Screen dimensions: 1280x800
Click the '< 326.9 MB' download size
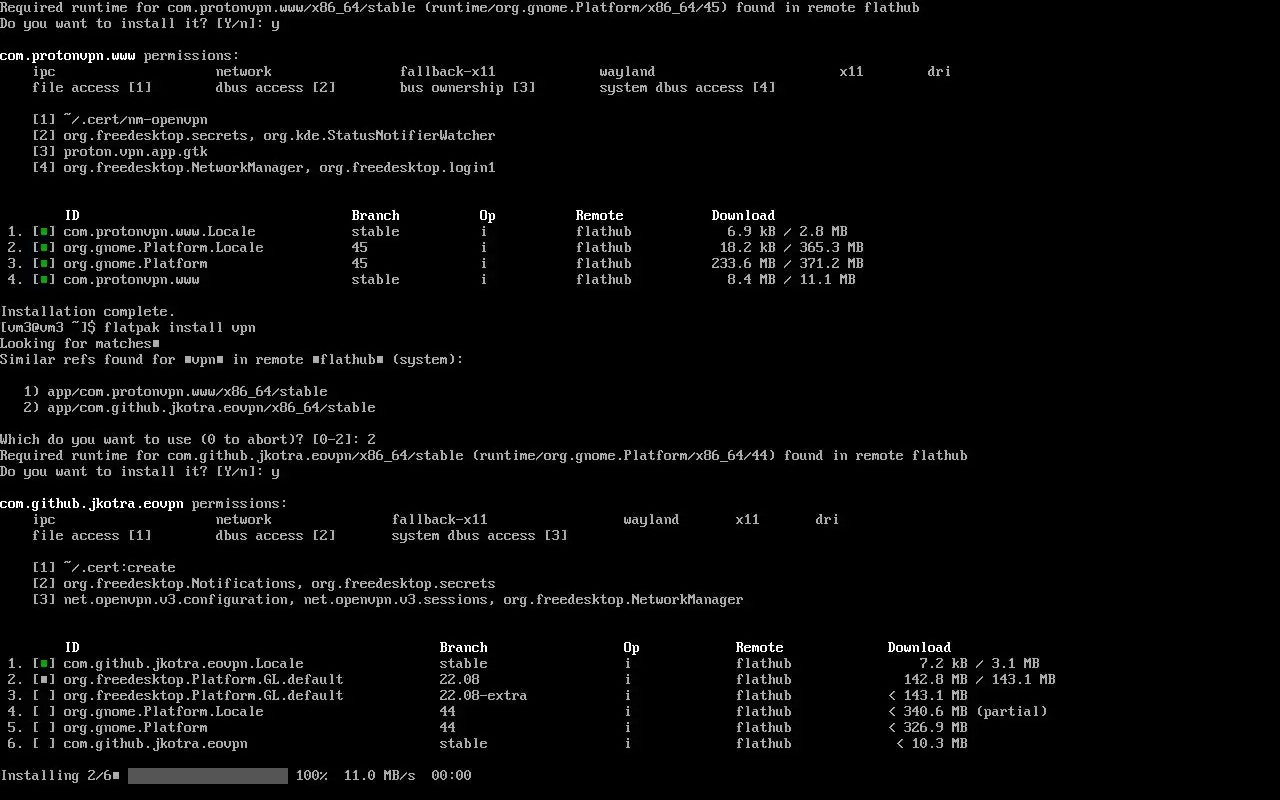click(x=928, y=728)
